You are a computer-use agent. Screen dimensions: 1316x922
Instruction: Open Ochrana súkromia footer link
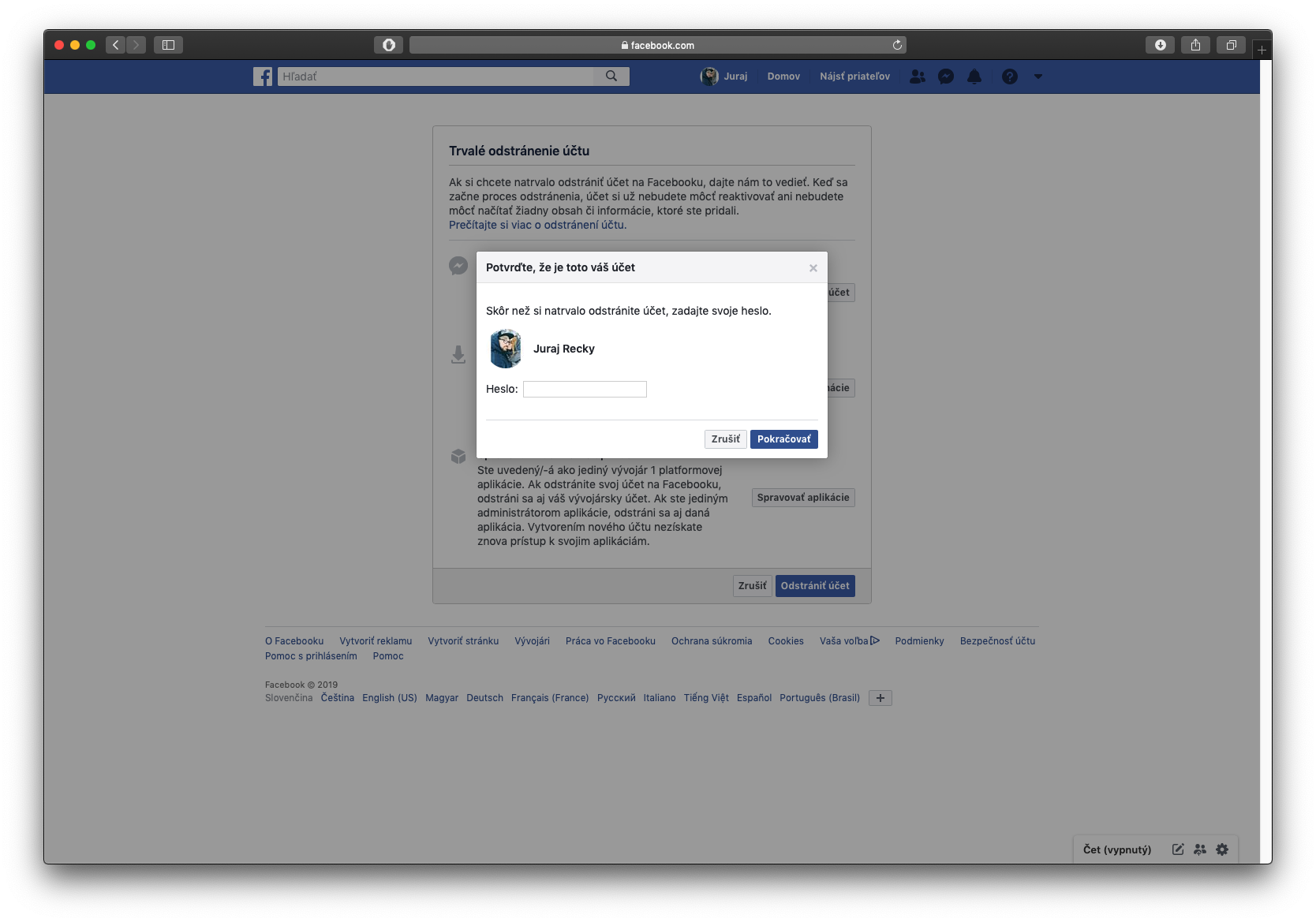(712, 641)
